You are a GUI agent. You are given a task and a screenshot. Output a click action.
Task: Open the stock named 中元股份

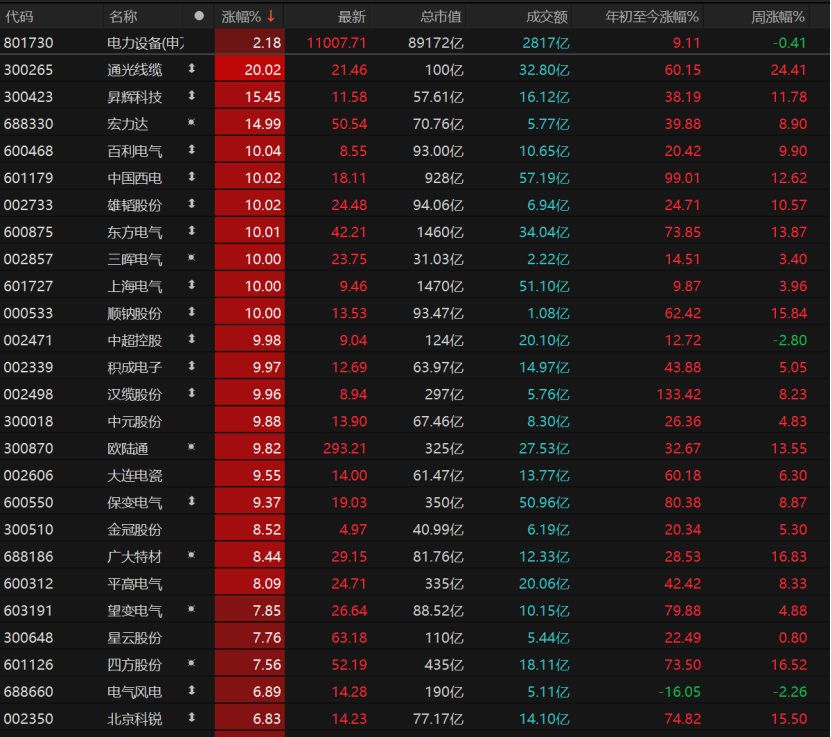pos(135,421)
